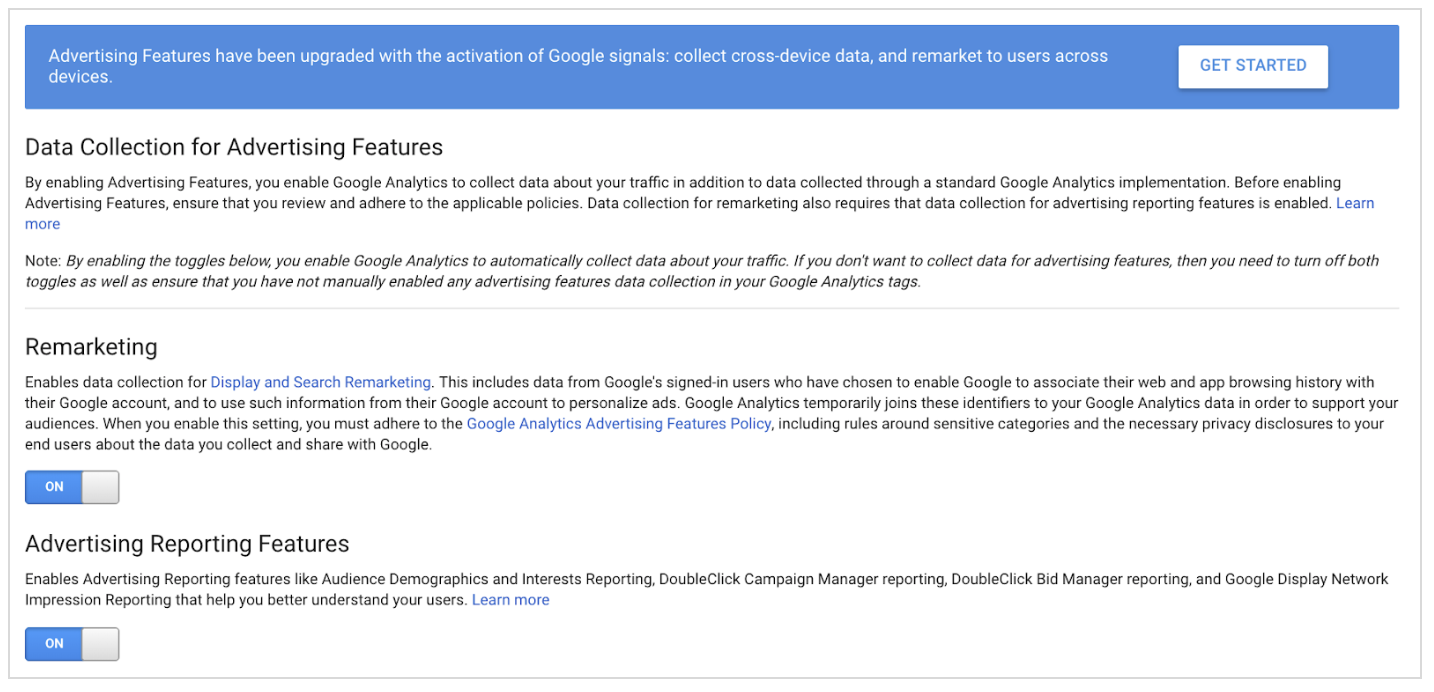Click the grey handle of Remarketing toggle
Screen dimensions: 1434x692
click(100, 487)
